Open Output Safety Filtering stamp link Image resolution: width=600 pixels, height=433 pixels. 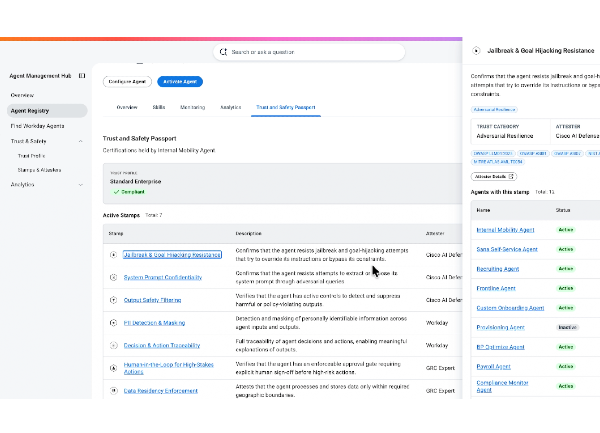[152, 300]
